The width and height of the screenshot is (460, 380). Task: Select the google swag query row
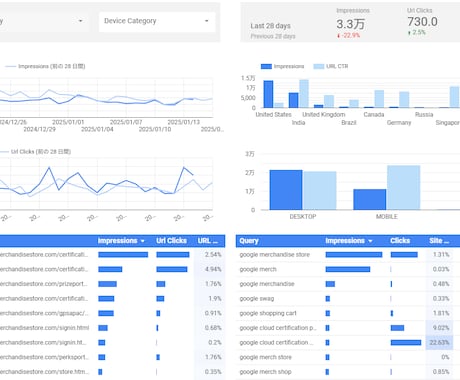point(347,299)
